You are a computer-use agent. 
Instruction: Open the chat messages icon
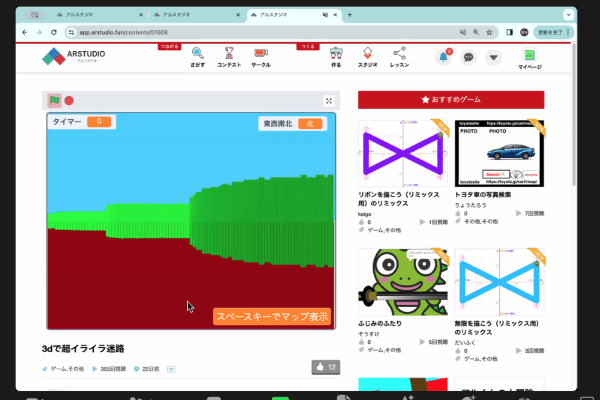tap(468, 57)
